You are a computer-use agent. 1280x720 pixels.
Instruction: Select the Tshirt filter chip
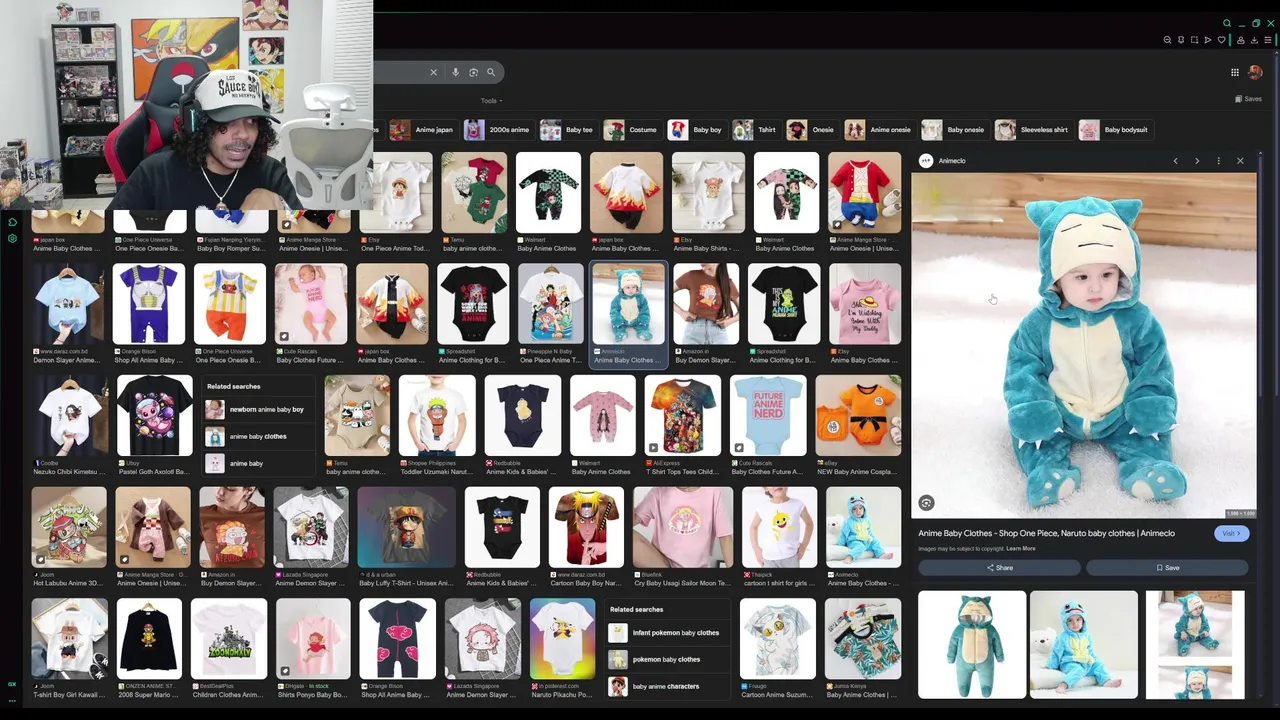click(x=755, y=130)
